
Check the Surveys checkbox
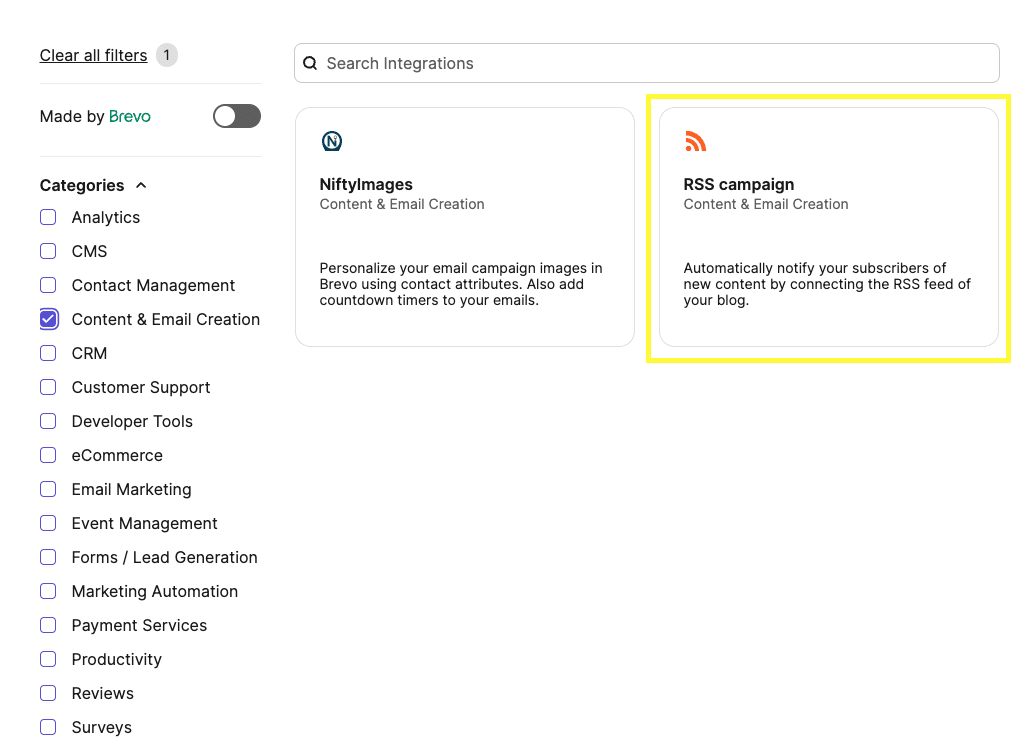coord(48,727)
